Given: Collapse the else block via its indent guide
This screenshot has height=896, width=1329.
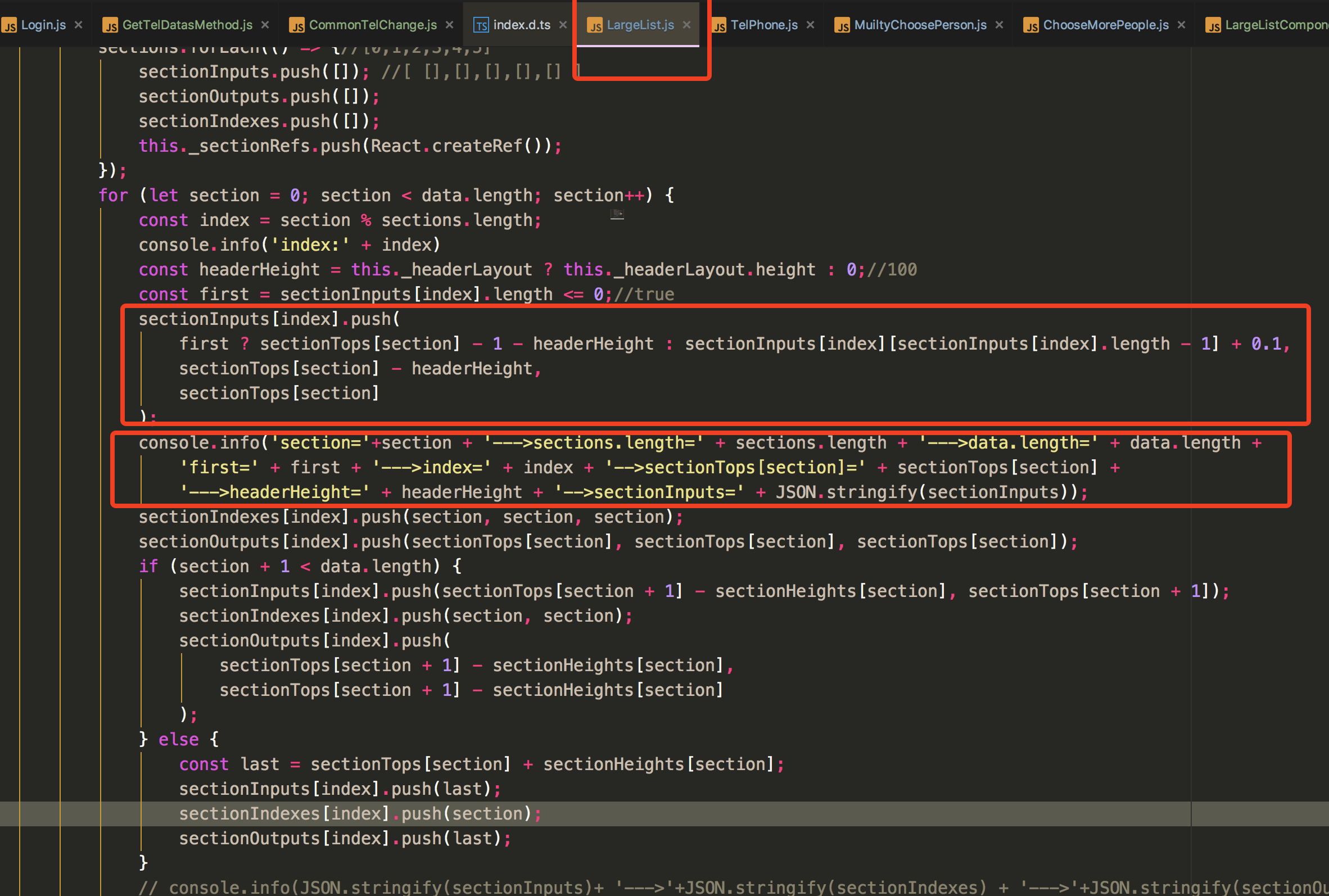Looking at the screenshot, I should click(x=143, y=800).
